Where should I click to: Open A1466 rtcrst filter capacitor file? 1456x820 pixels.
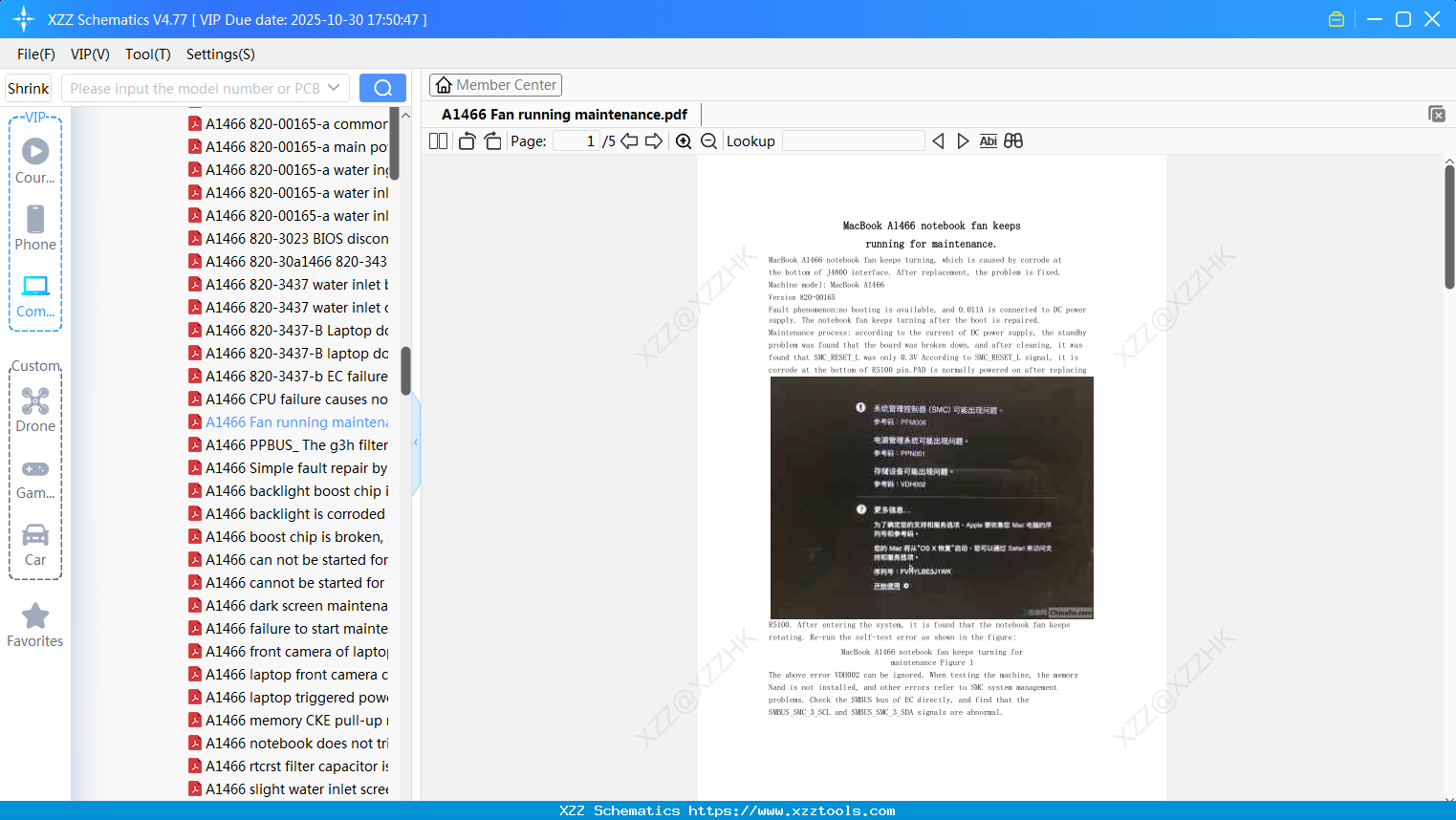tap(288, 766)
